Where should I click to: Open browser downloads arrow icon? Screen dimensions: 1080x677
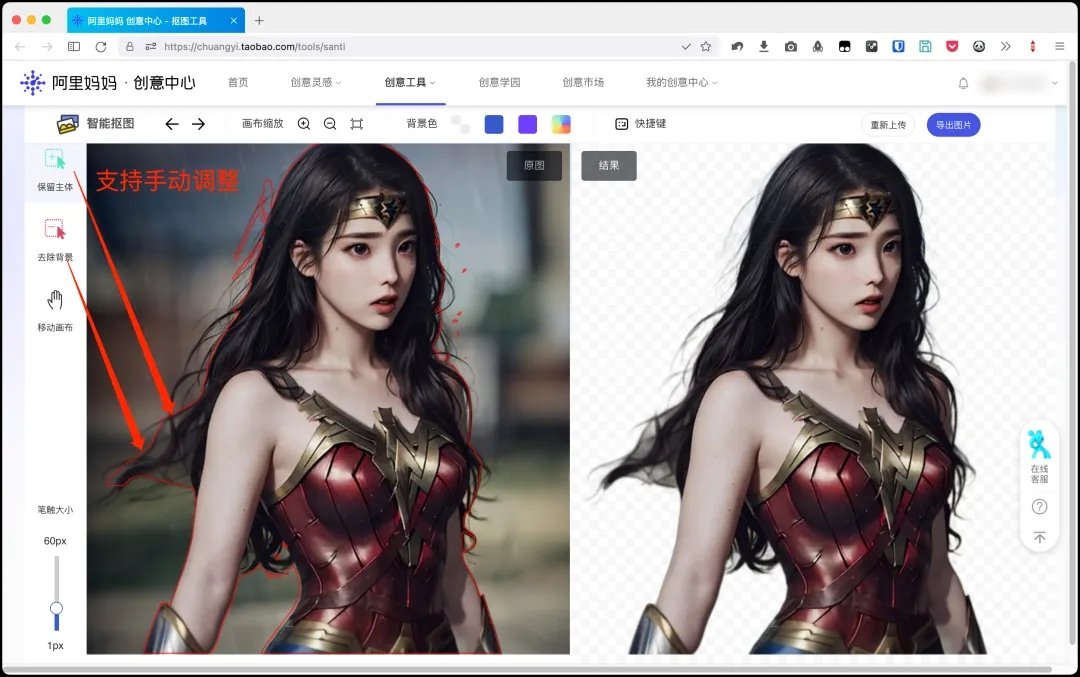coord(764,47)
